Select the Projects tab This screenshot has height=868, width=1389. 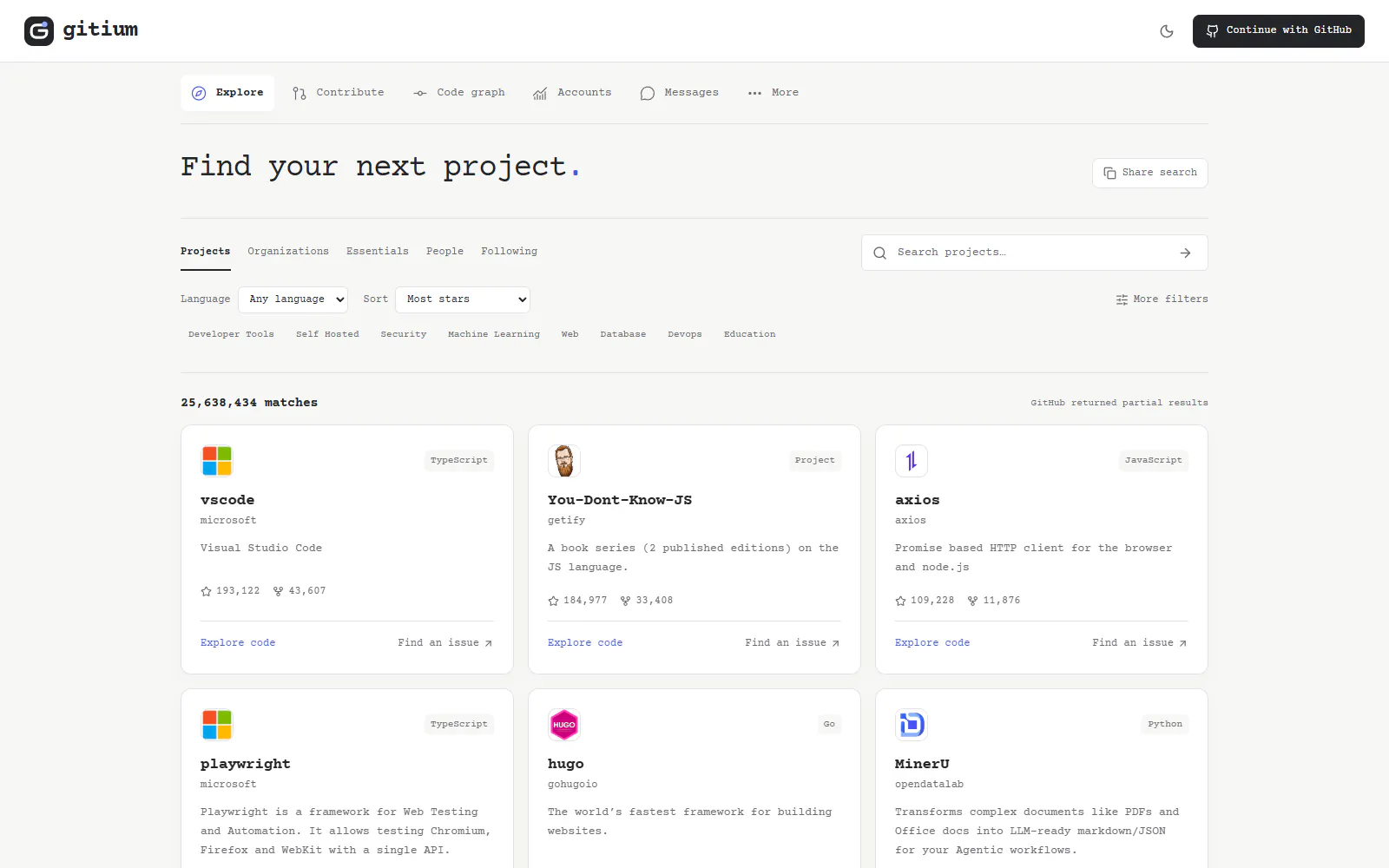(x=206, y=252)
